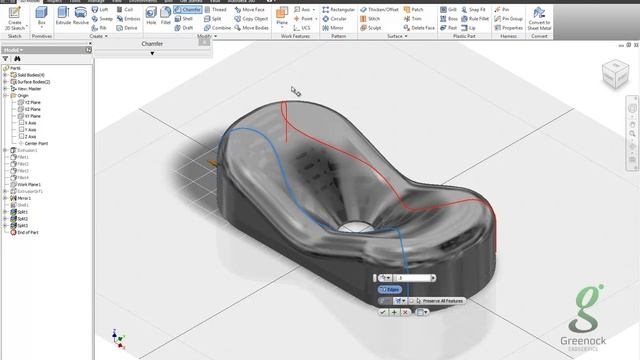Cancel chamfer with red X button
The image size is (640, 360).
tap(405, 312)
